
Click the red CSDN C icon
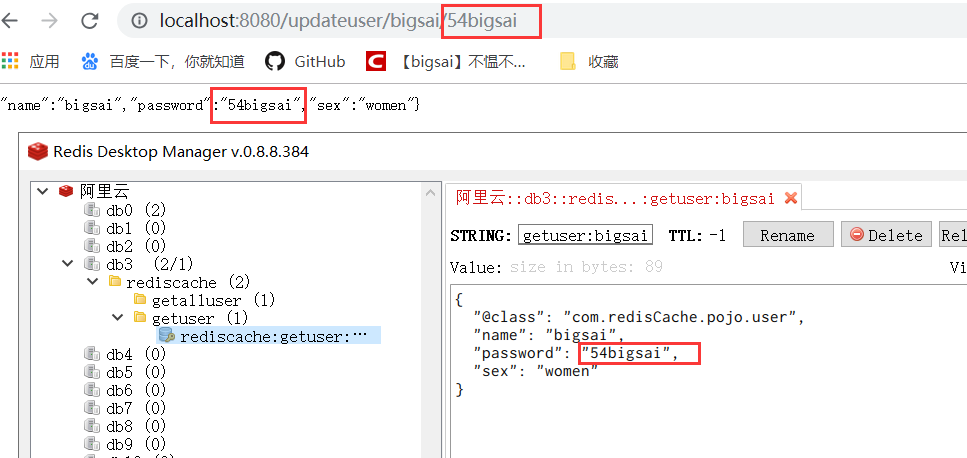click(376, 61)
